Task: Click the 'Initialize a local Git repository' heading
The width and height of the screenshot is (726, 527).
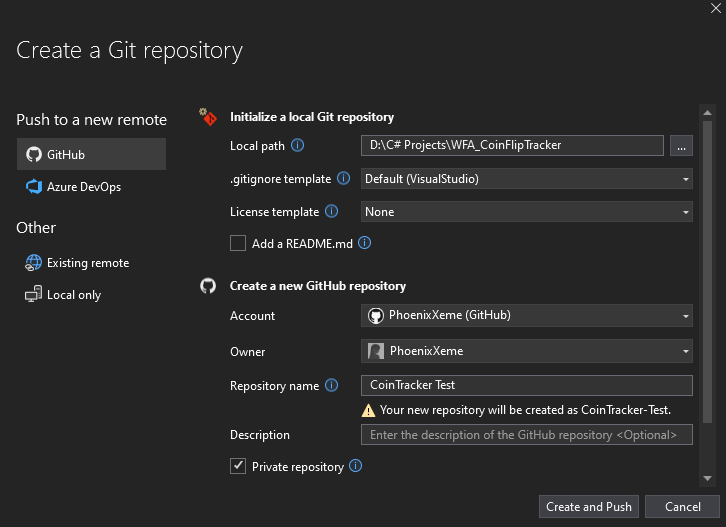Action: pos(312,117)
